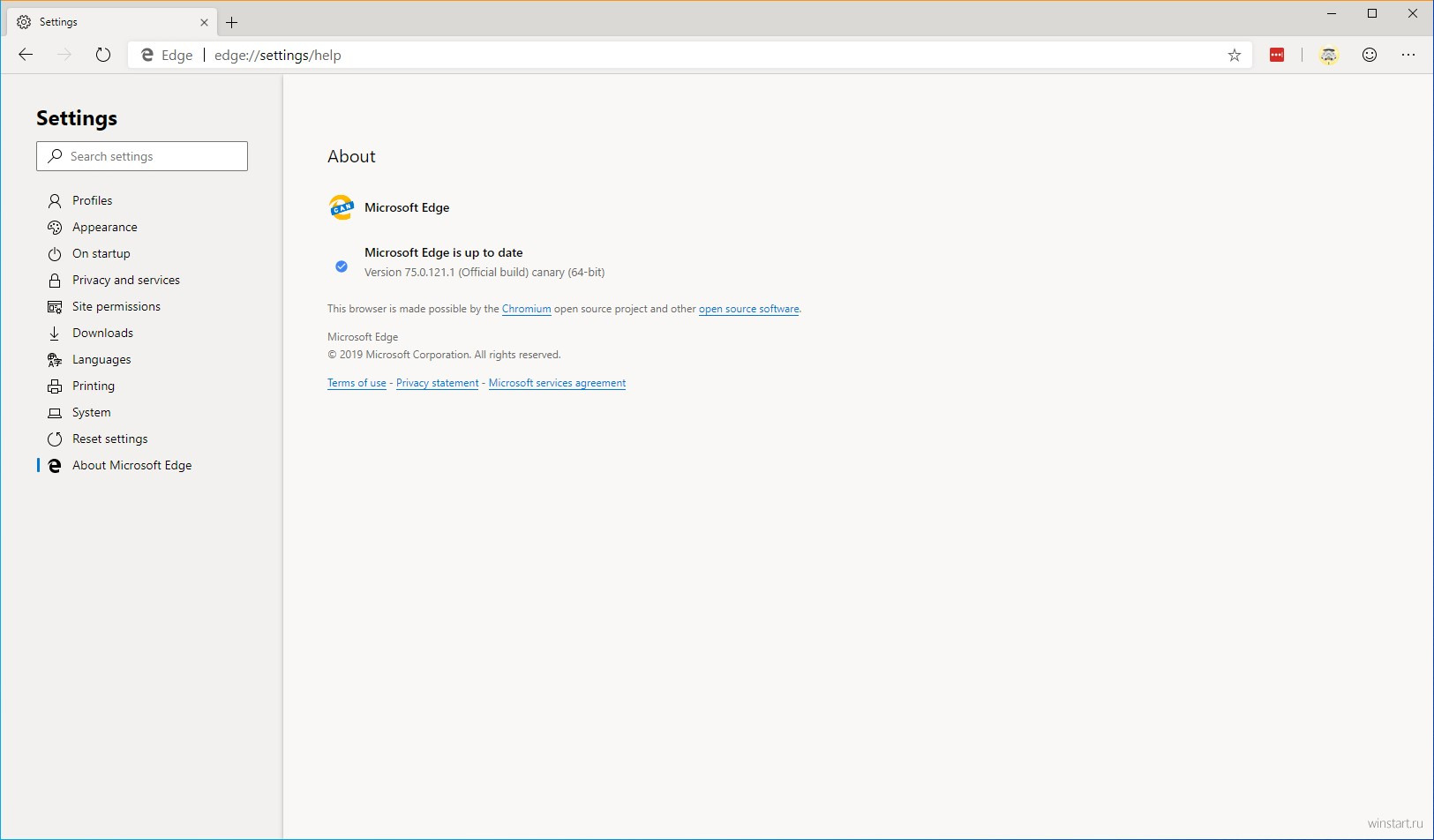Image resolution: width=1434 pixels, height=840 pixels.
Task: Close the Settings tab
Action: tap(204, 22)
